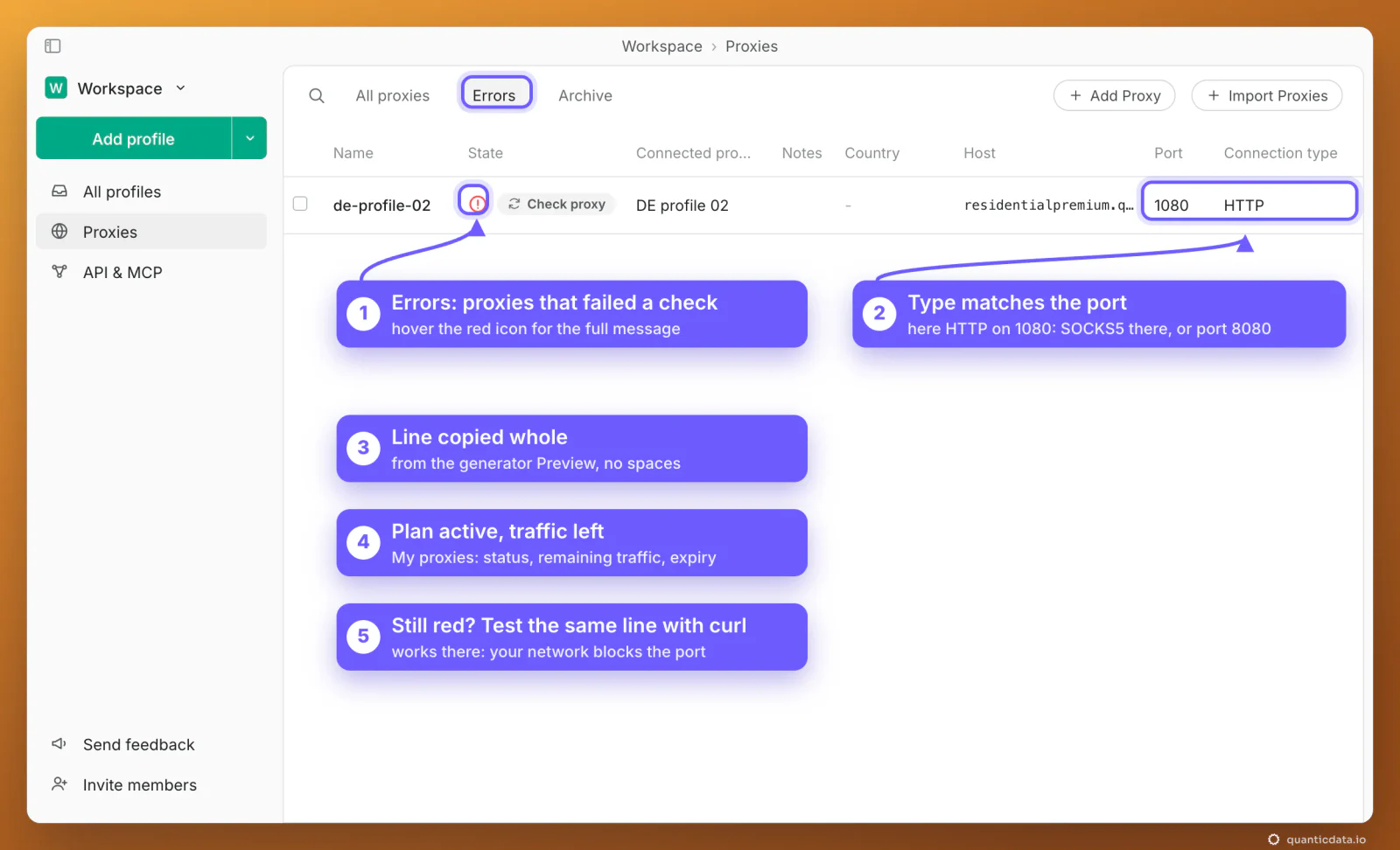Click the Connected pro... column header
The width and height of the screenshot is (1400, 850).
pos(693,153)
